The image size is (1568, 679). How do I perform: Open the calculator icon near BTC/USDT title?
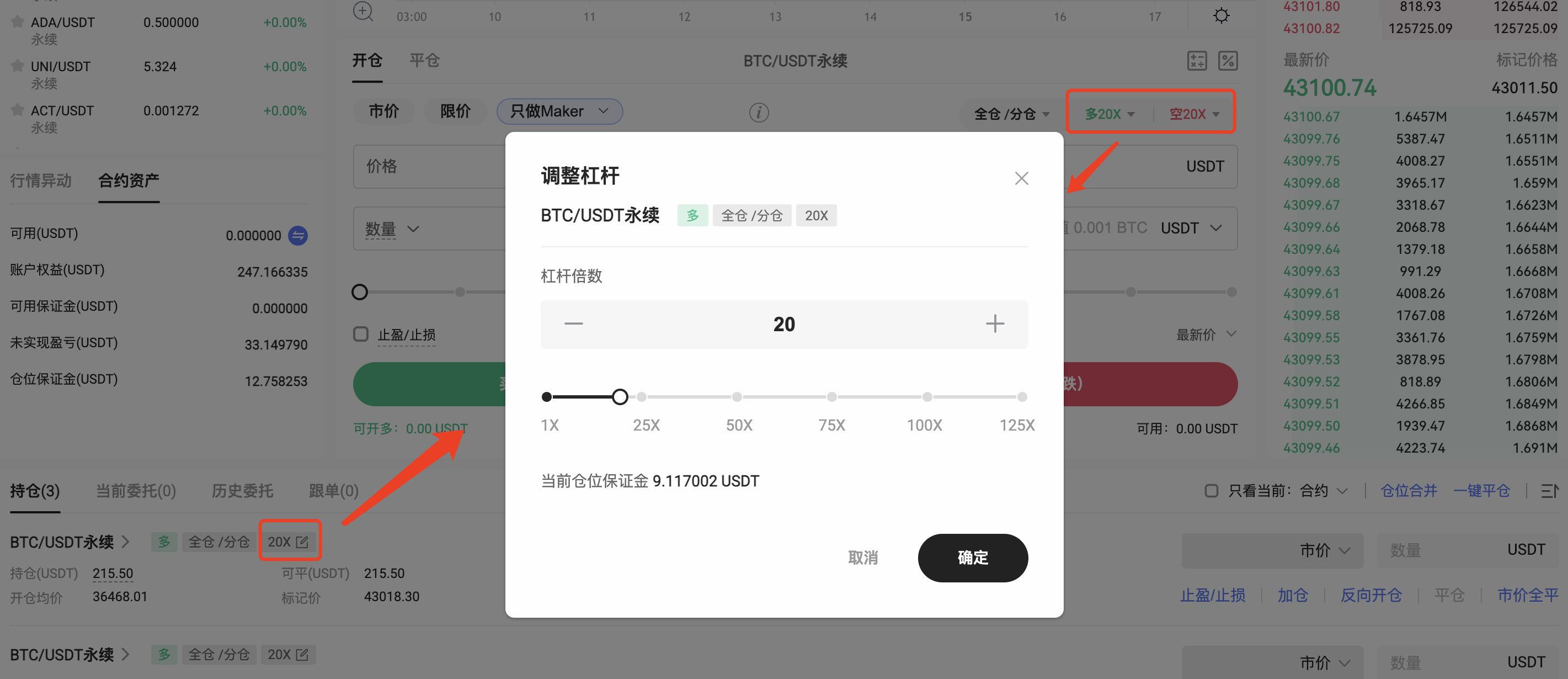1197,61
